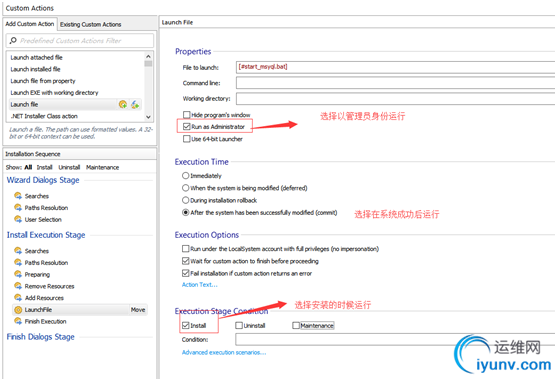
Task: Select Launch EXE with working directory
Action: coord(54,93)
